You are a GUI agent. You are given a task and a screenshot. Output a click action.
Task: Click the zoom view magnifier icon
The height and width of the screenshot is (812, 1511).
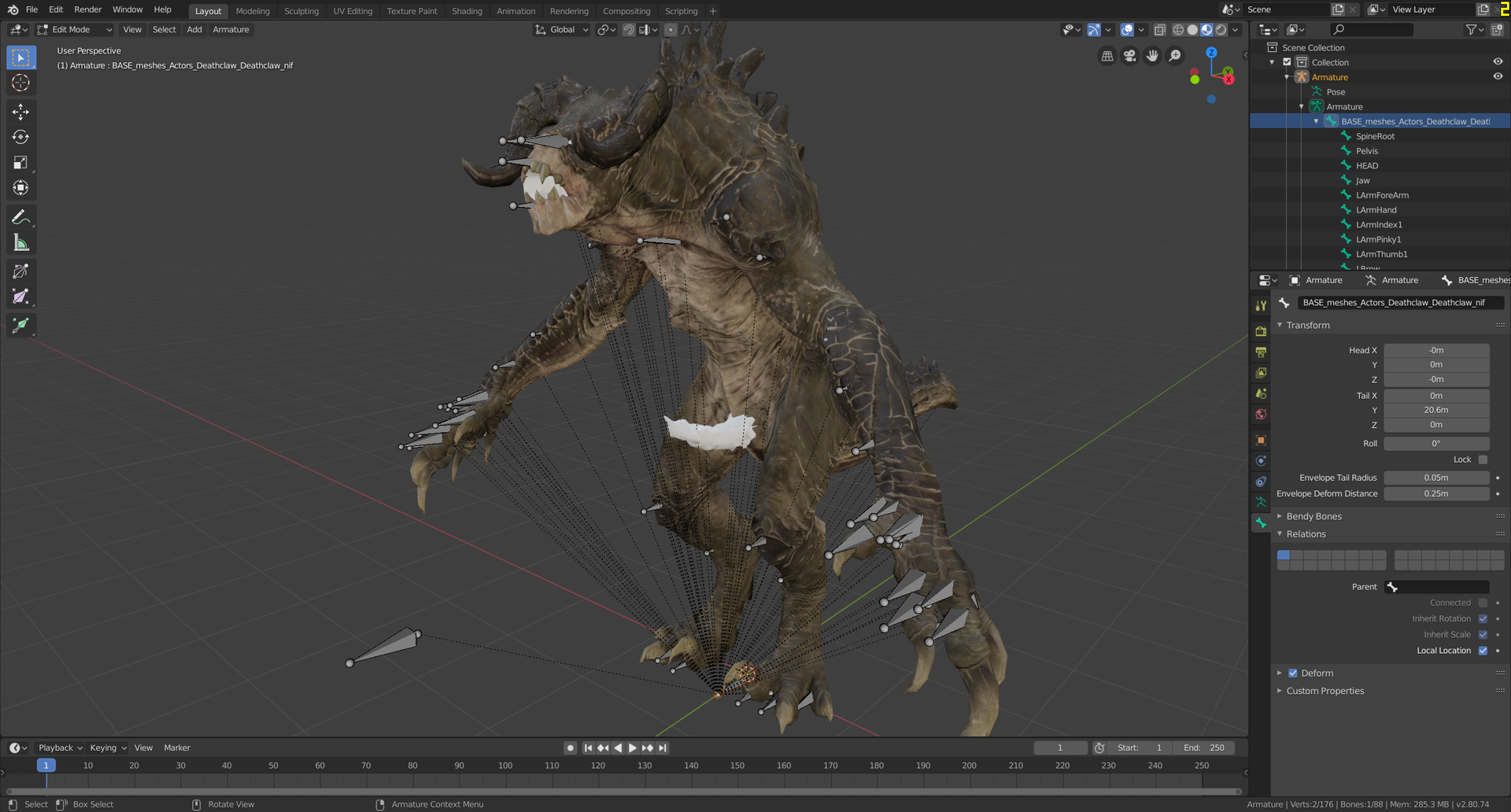coord(1175,56)
